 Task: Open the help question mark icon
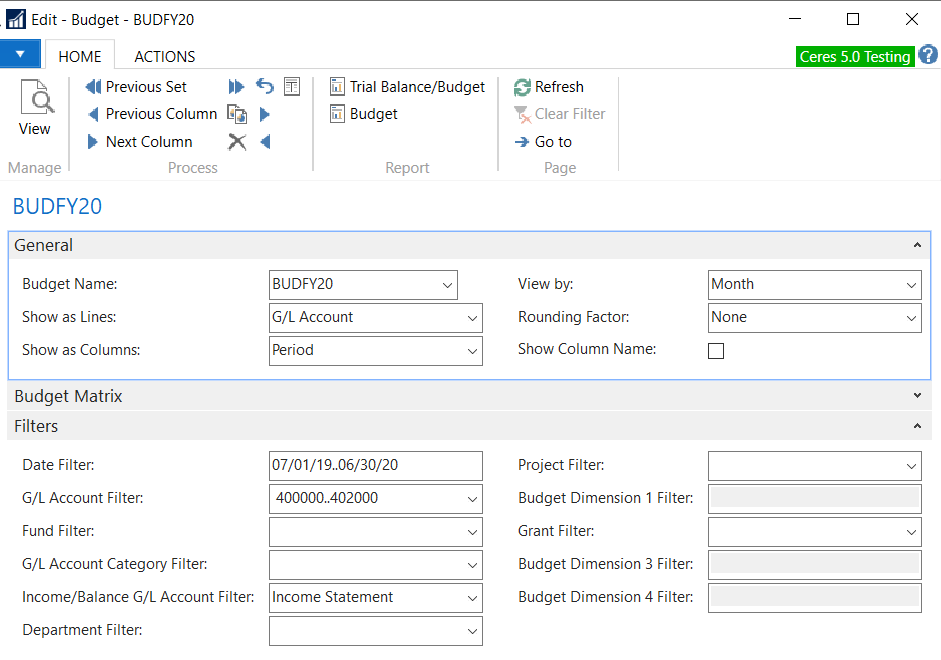pos(927,55)
